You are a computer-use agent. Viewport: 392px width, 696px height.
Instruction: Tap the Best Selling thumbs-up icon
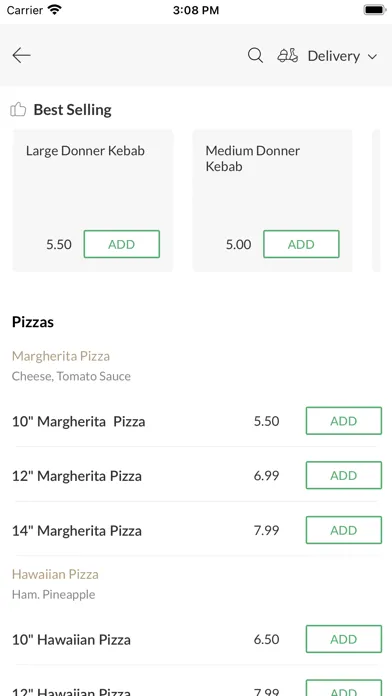click(18, 109)
